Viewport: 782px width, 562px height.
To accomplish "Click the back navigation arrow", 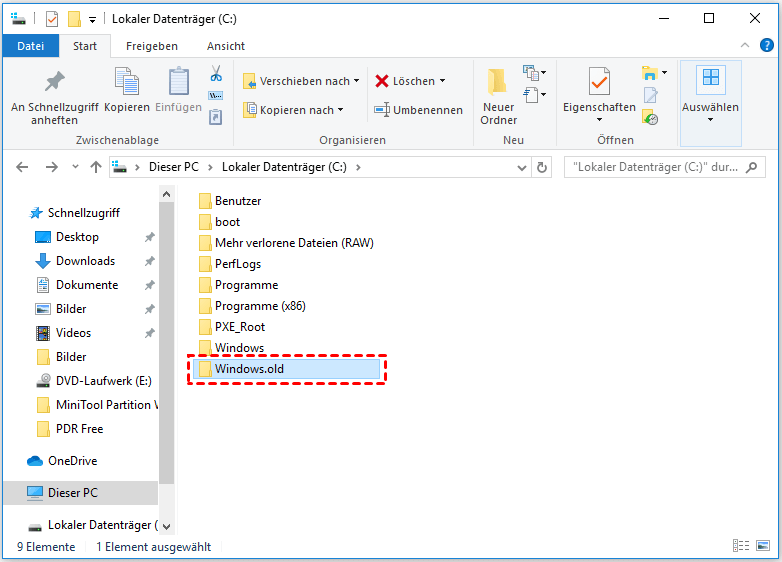I will 22,167.
